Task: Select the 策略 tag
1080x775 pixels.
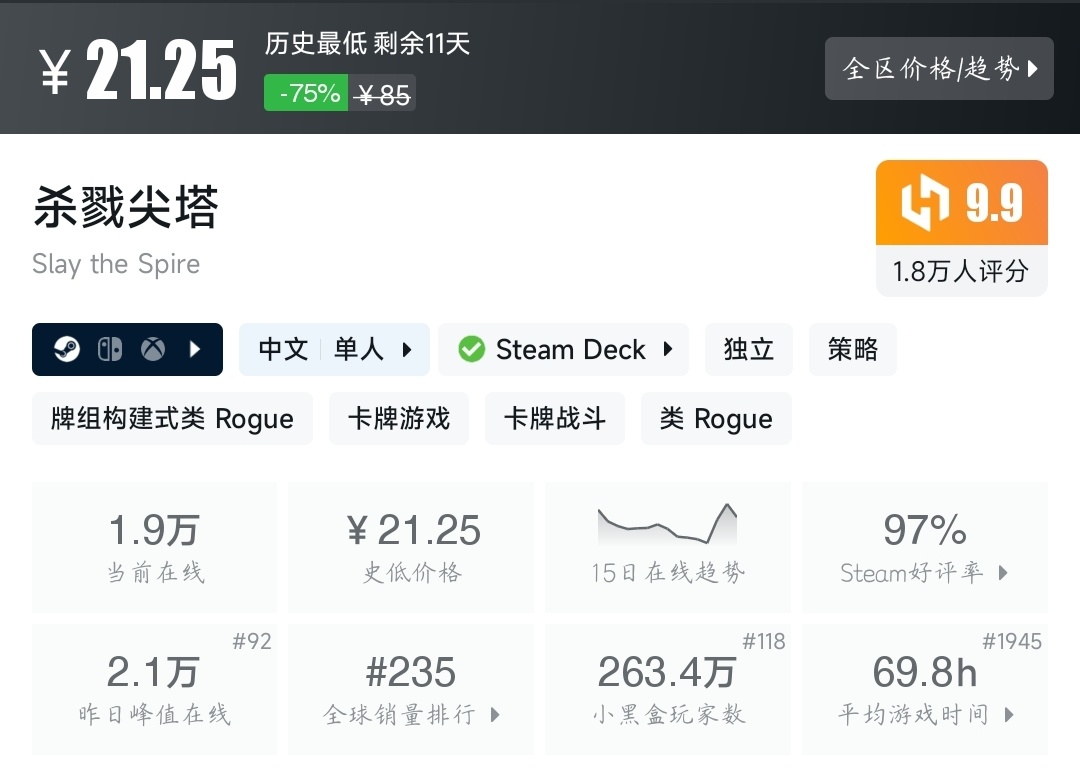Action: [x=852, y=350]
